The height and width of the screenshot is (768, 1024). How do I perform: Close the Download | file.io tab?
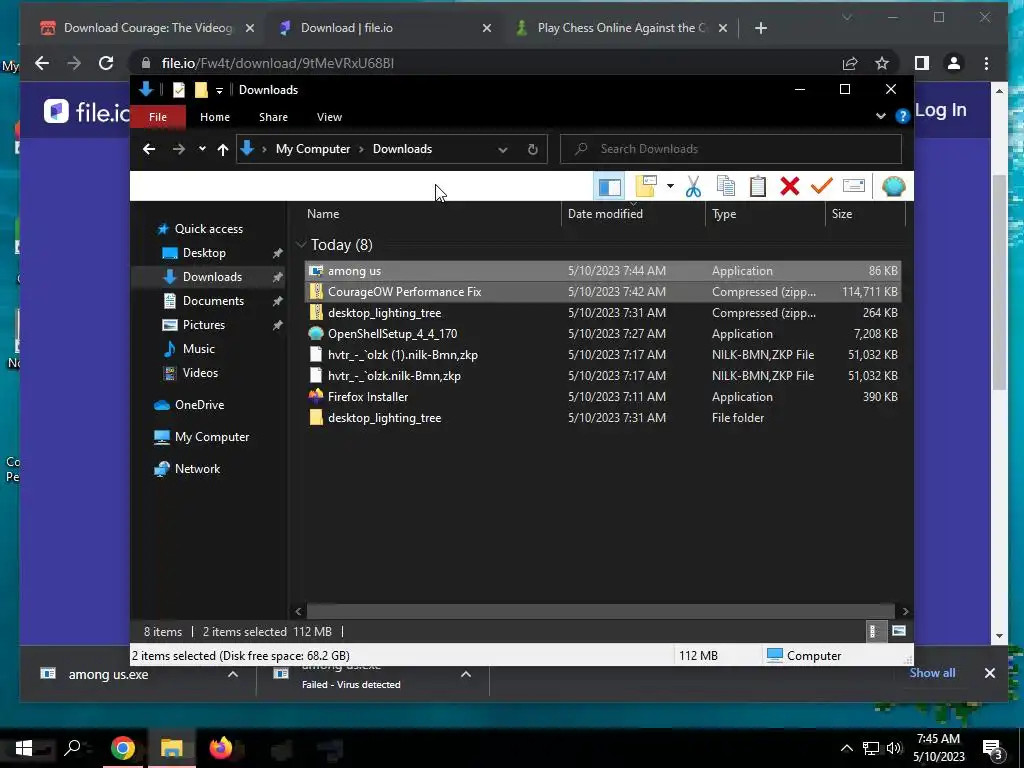pyautogui.click(x=487, y=28)
